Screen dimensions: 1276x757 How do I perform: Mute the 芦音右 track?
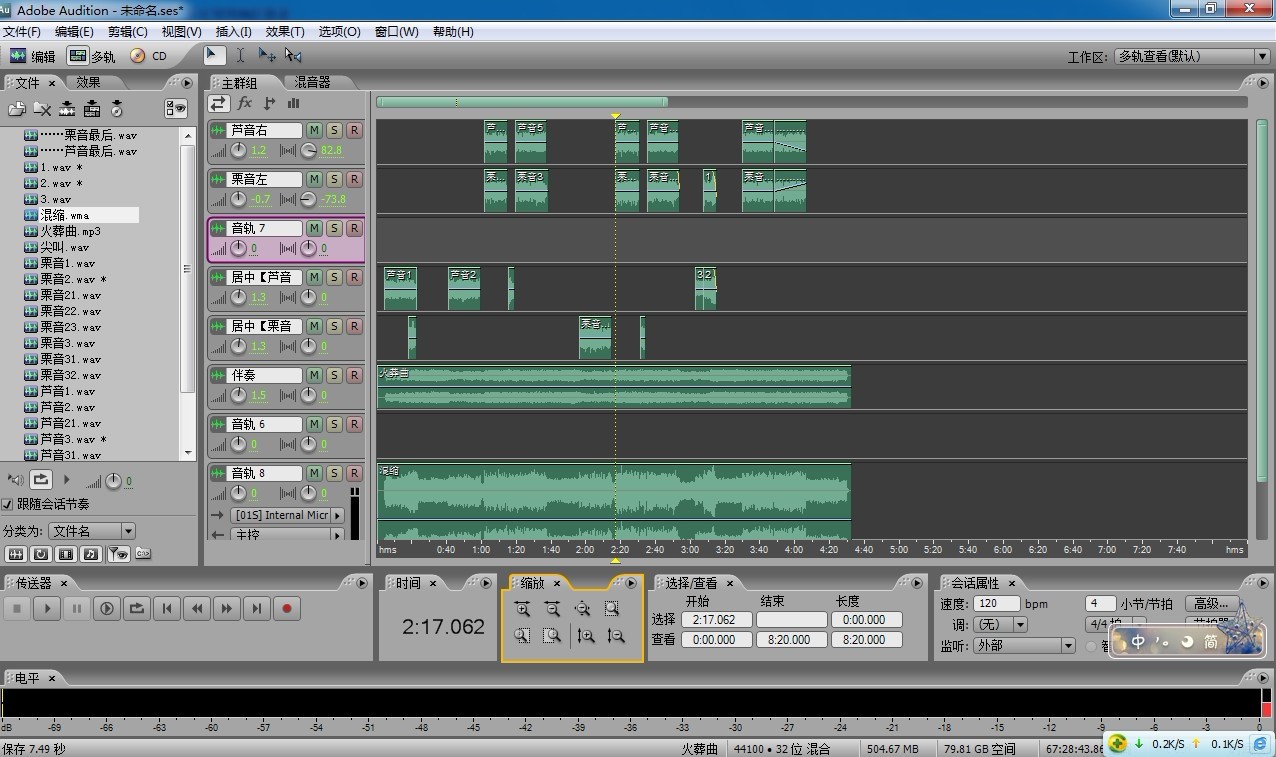314,130
